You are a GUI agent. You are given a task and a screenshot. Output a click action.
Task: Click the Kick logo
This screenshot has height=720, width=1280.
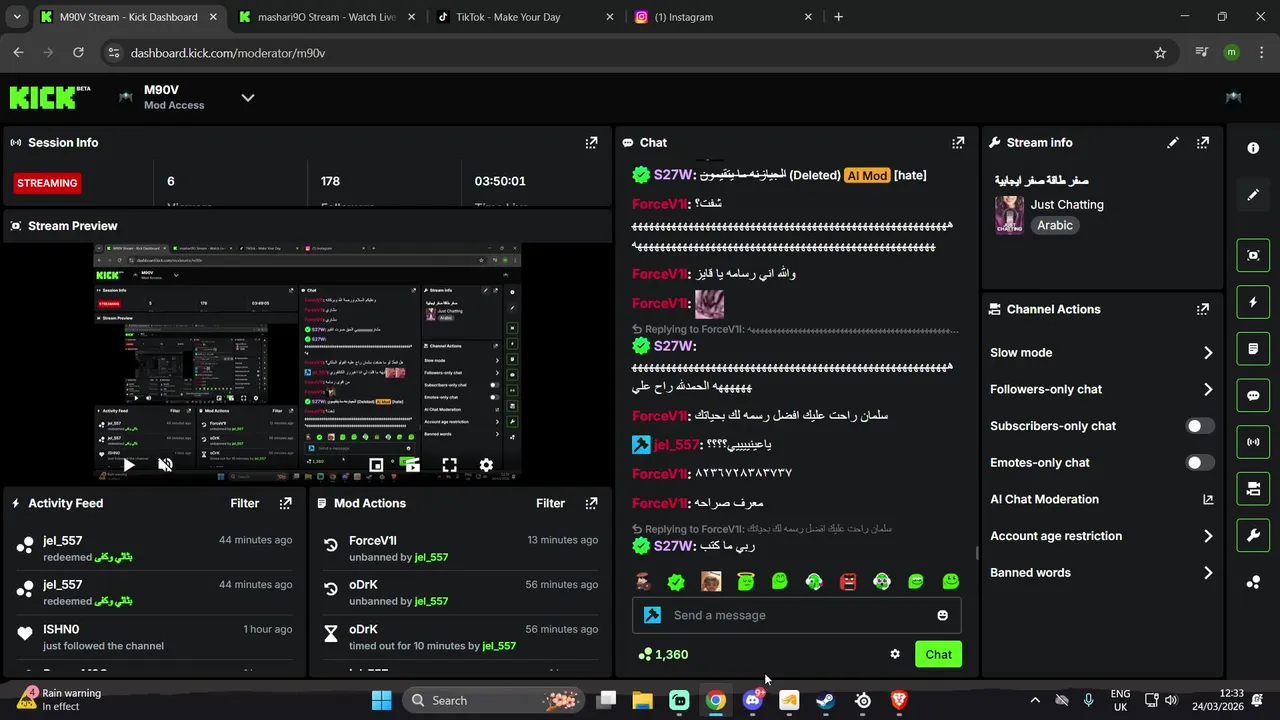[49, 97]
